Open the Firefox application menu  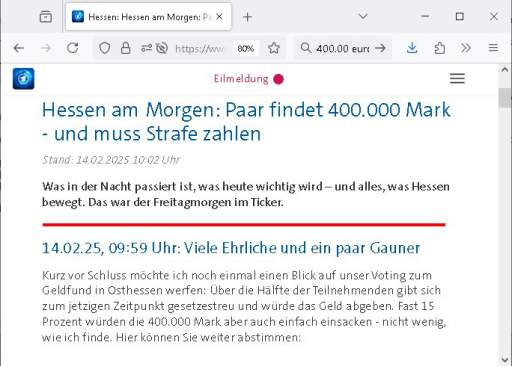click(x=493, y=48)
